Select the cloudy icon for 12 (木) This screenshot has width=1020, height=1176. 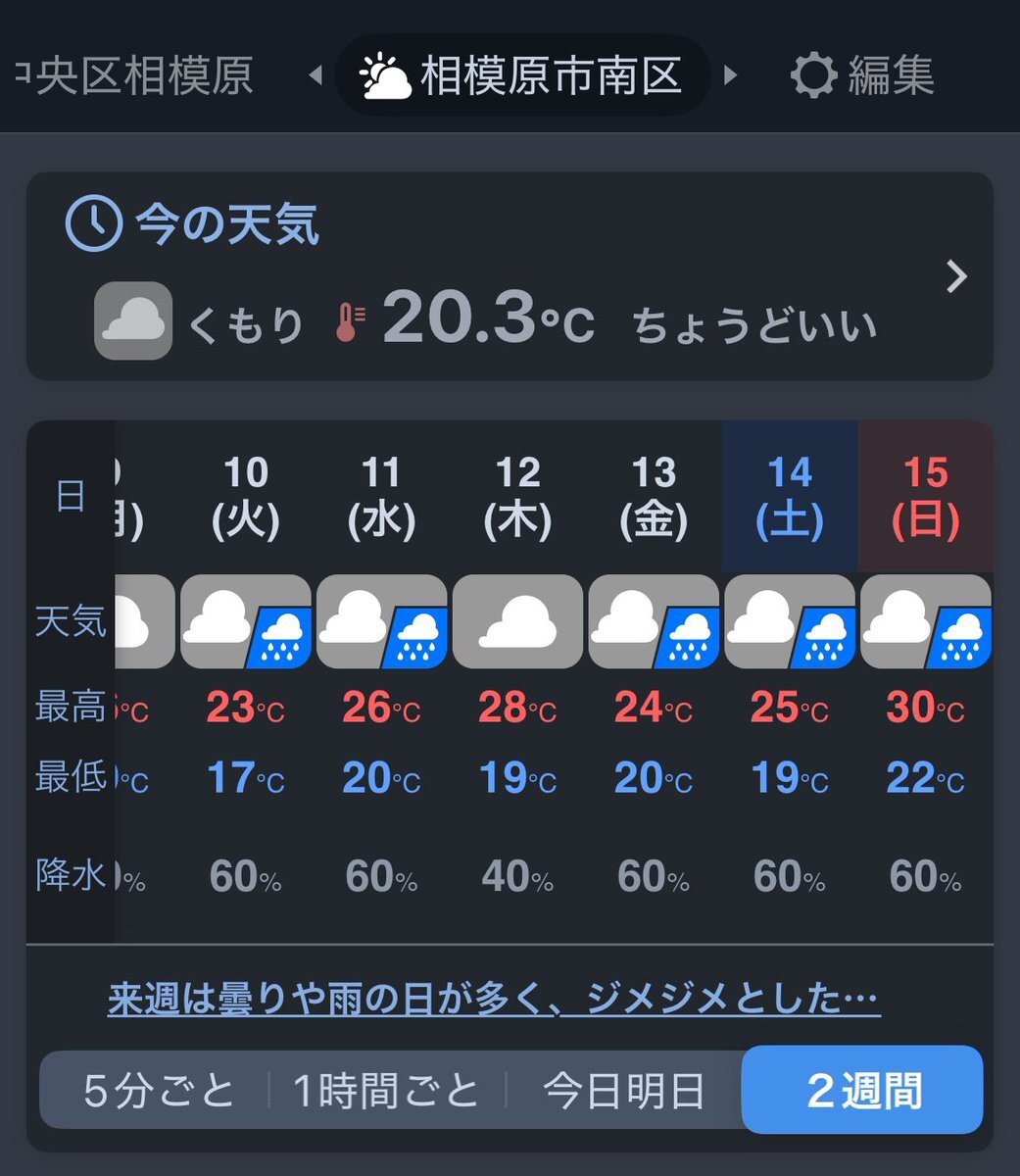(517, 622)
